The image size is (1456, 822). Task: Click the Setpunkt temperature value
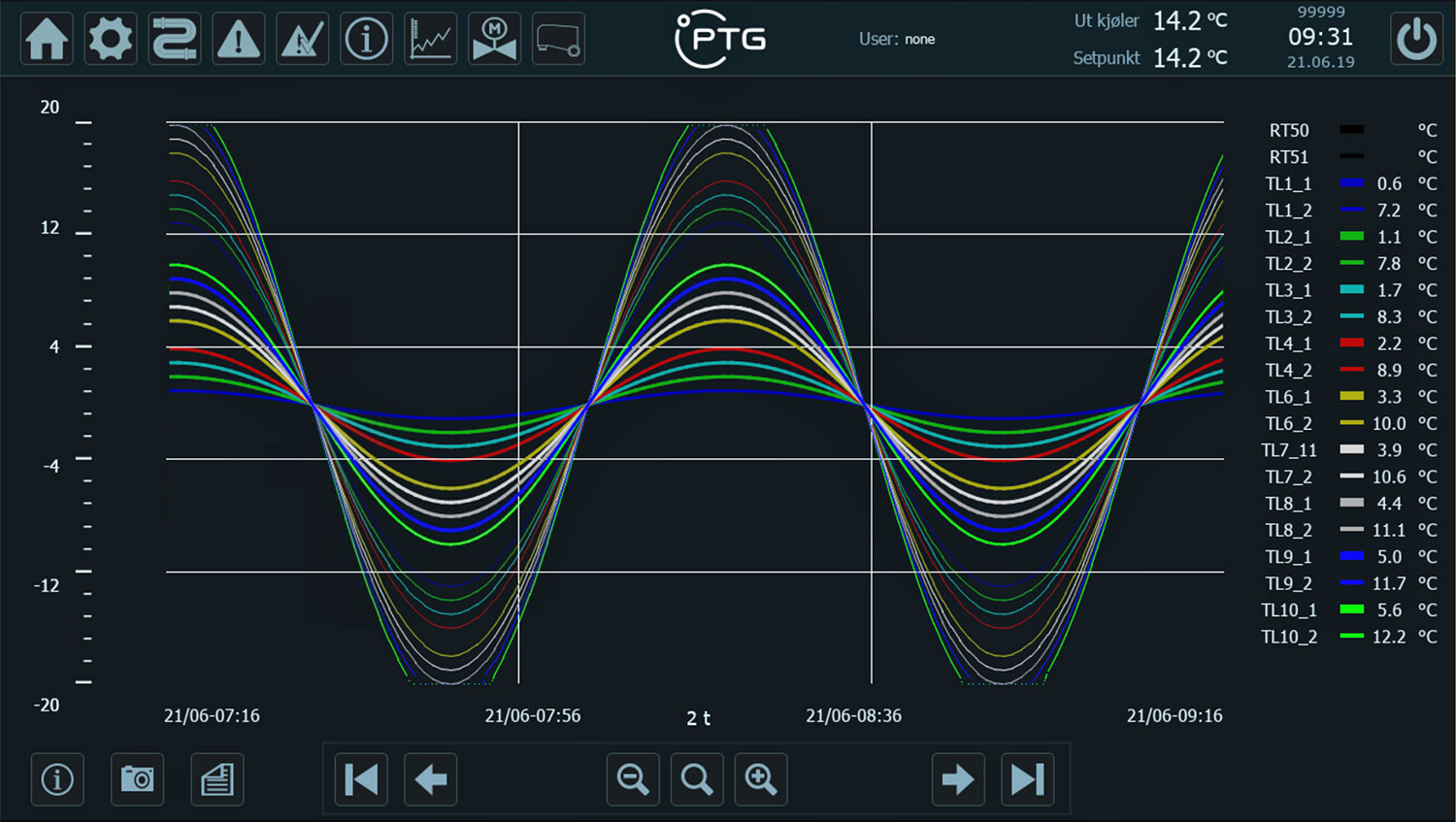1189,58
